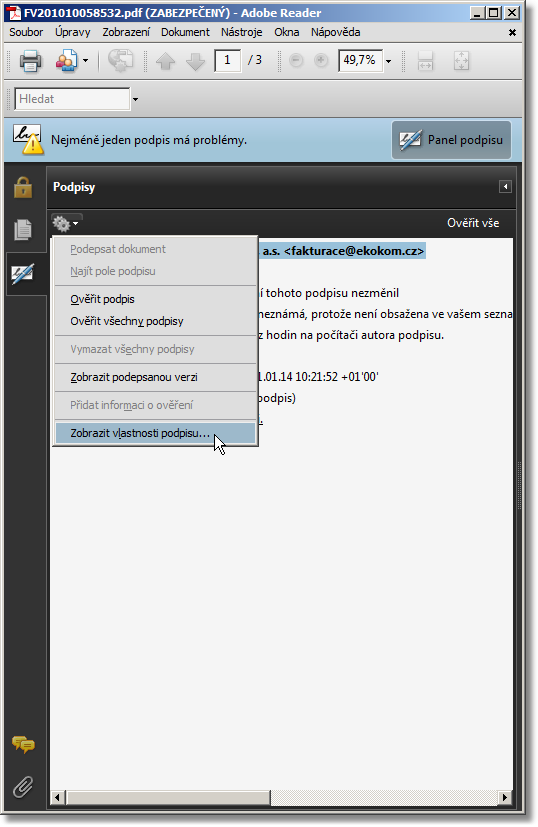
Task: Click scrollbar right arrow
Action: tap(505, 797)
